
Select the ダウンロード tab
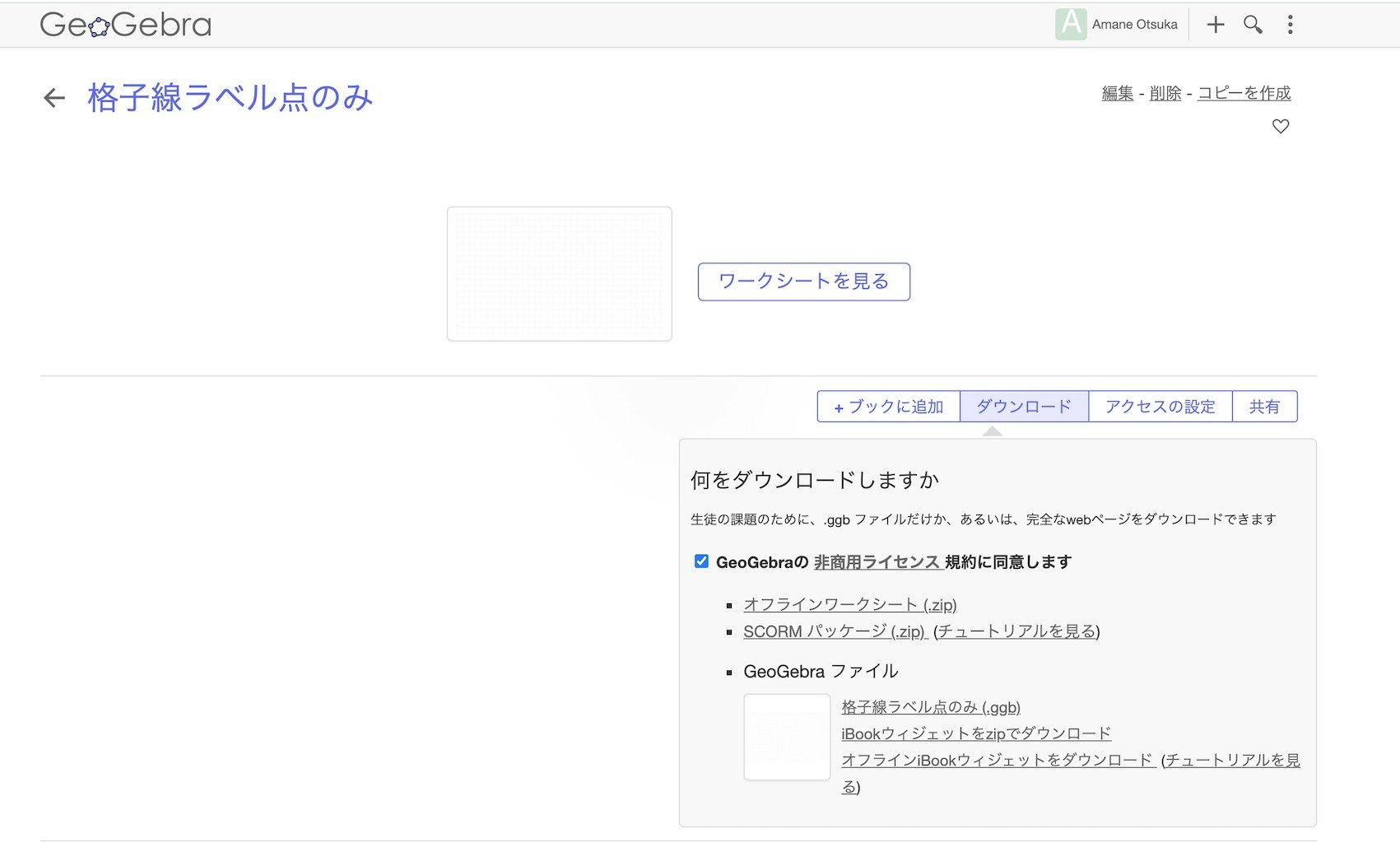[x=1023, y=406]
